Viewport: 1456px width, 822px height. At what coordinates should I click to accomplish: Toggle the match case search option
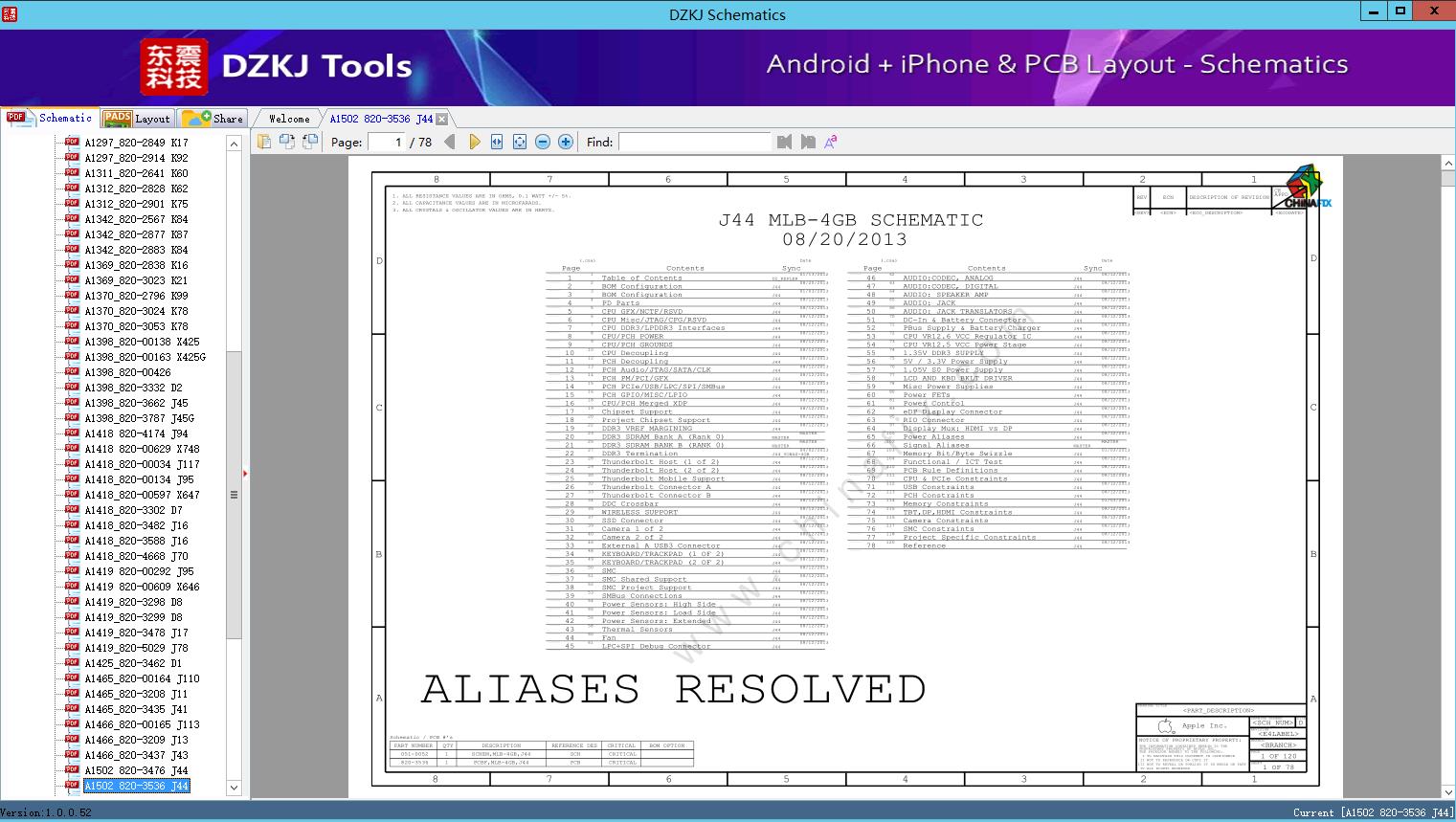point(831,142)
